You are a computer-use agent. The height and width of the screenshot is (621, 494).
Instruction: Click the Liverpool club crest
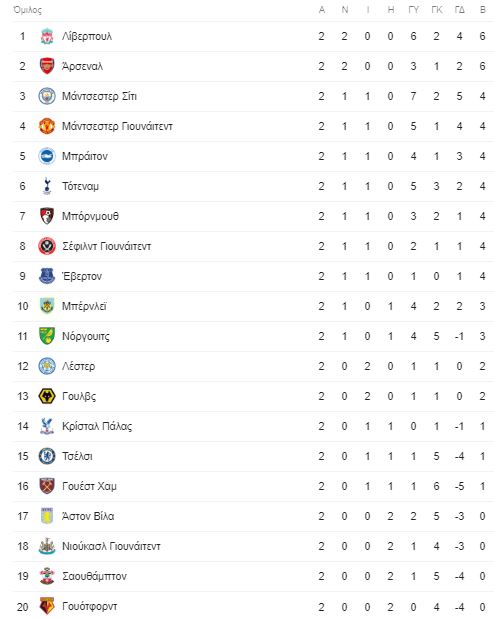click(47, 36)
